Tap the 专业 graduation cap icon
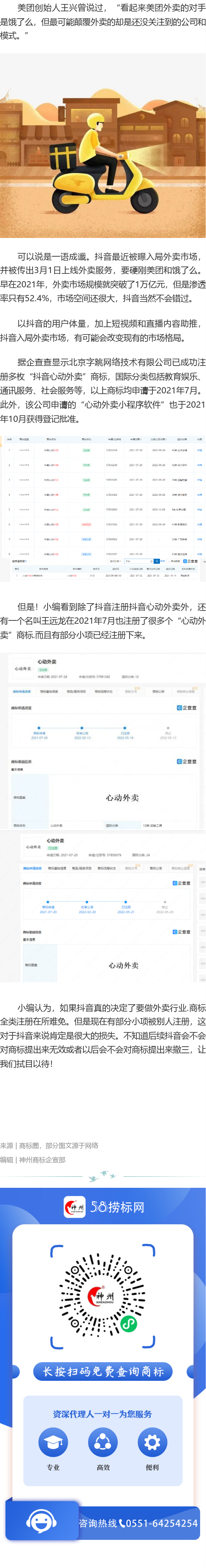This screenshot has height=1568, width=206. (53, 1443)
